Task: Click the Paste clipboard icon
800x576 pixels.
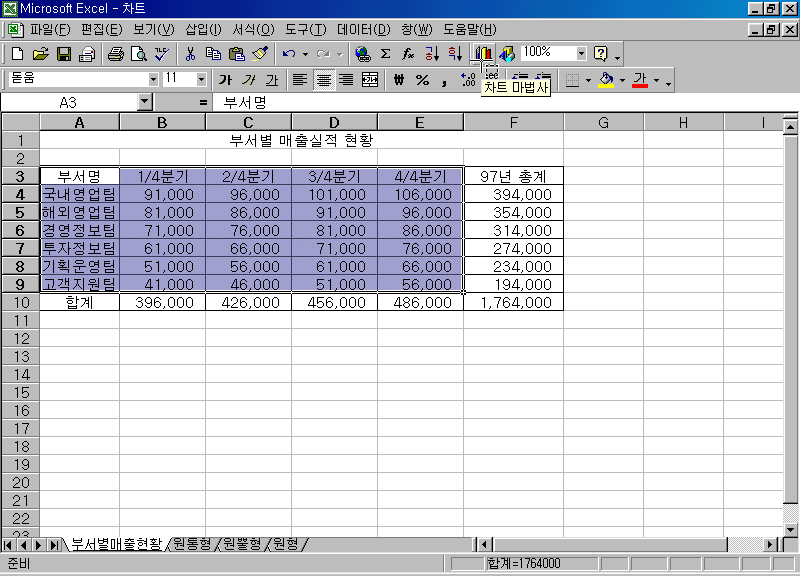Action: [x=237, y=54]
